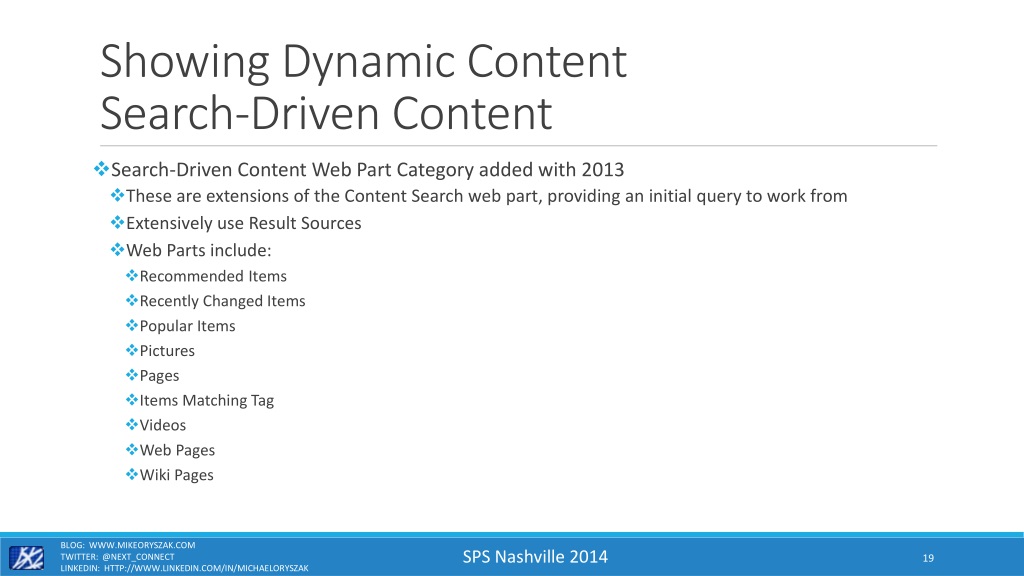
Task: Open the LinkedIn profile URL in footer
Action: [206, 568]
